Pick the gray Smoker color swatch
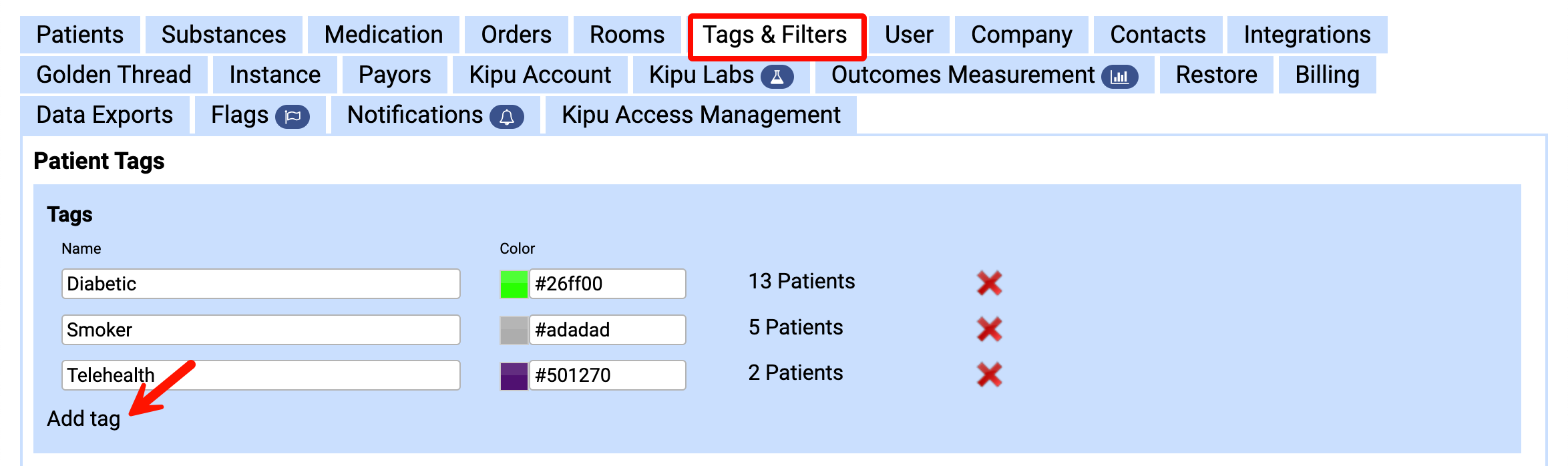 514,330
